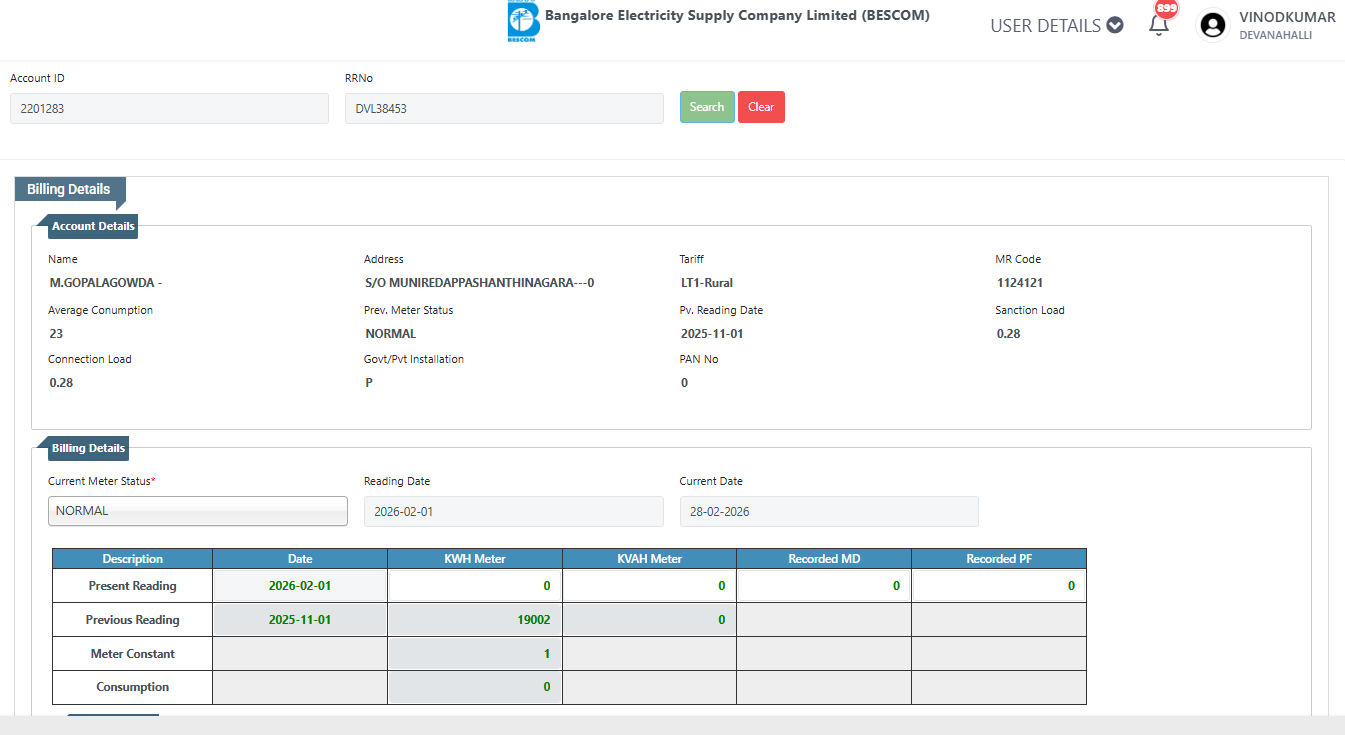Select the Reading Date field
The image size is (1345, 735).
513,511
